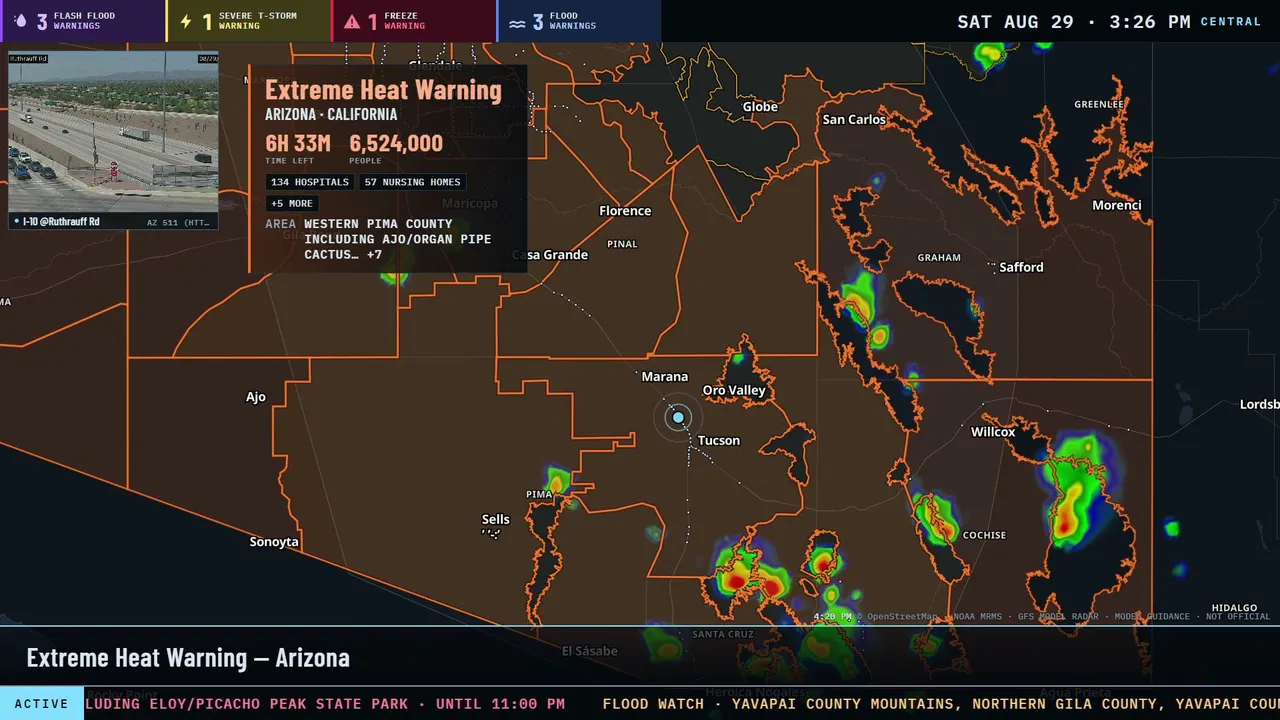
Task: Click the Casa Grande city label
Action: pos(550,255)
